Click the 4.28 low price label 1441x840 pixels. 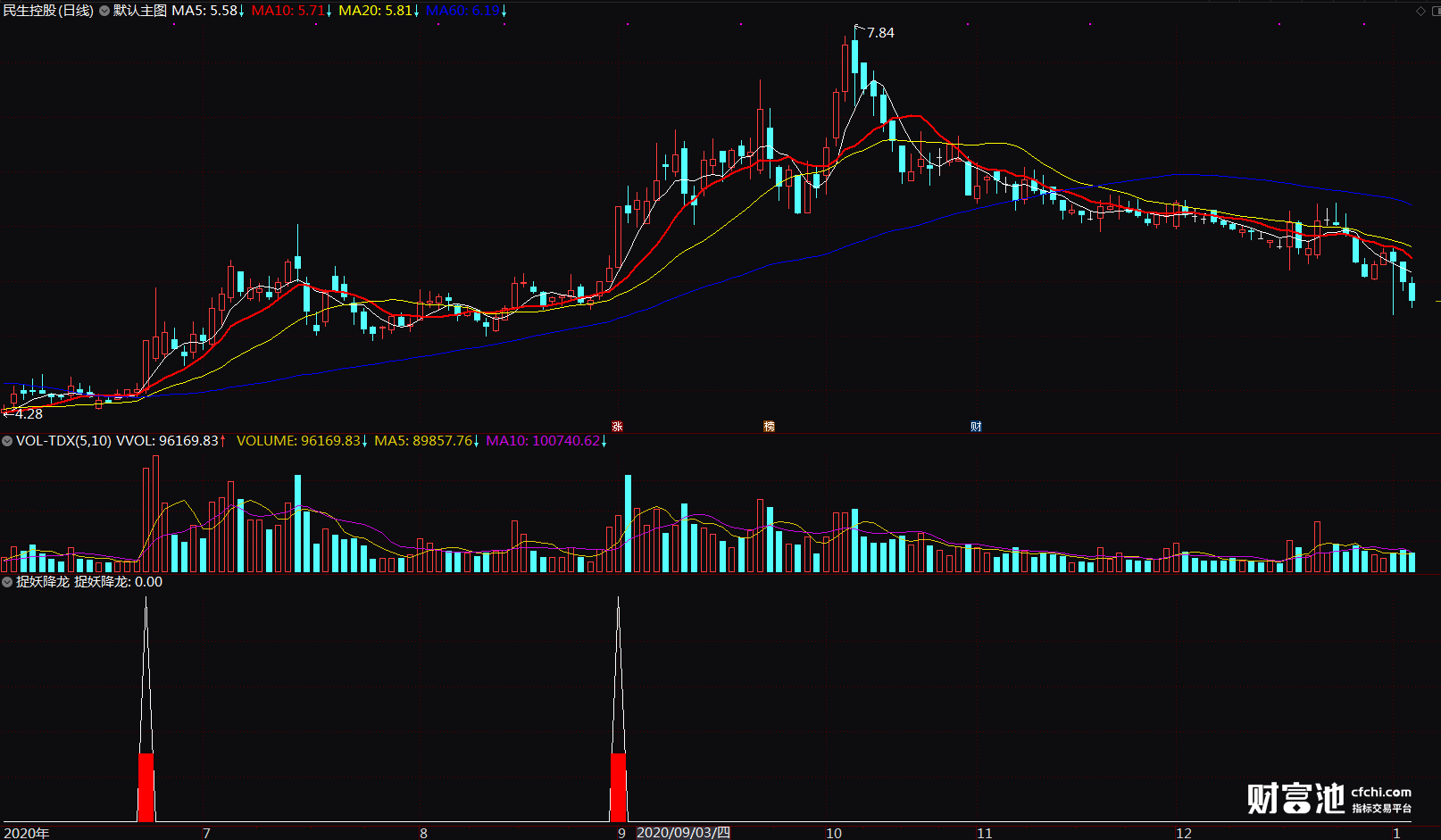(29, 414)
